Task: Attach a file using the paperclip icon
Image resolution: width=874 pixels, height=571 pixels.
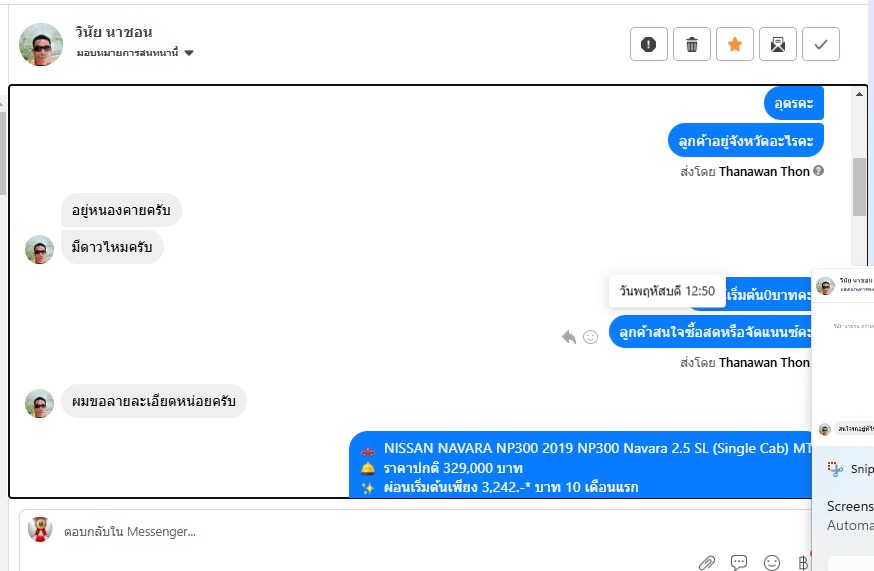Action: [707, 563]
